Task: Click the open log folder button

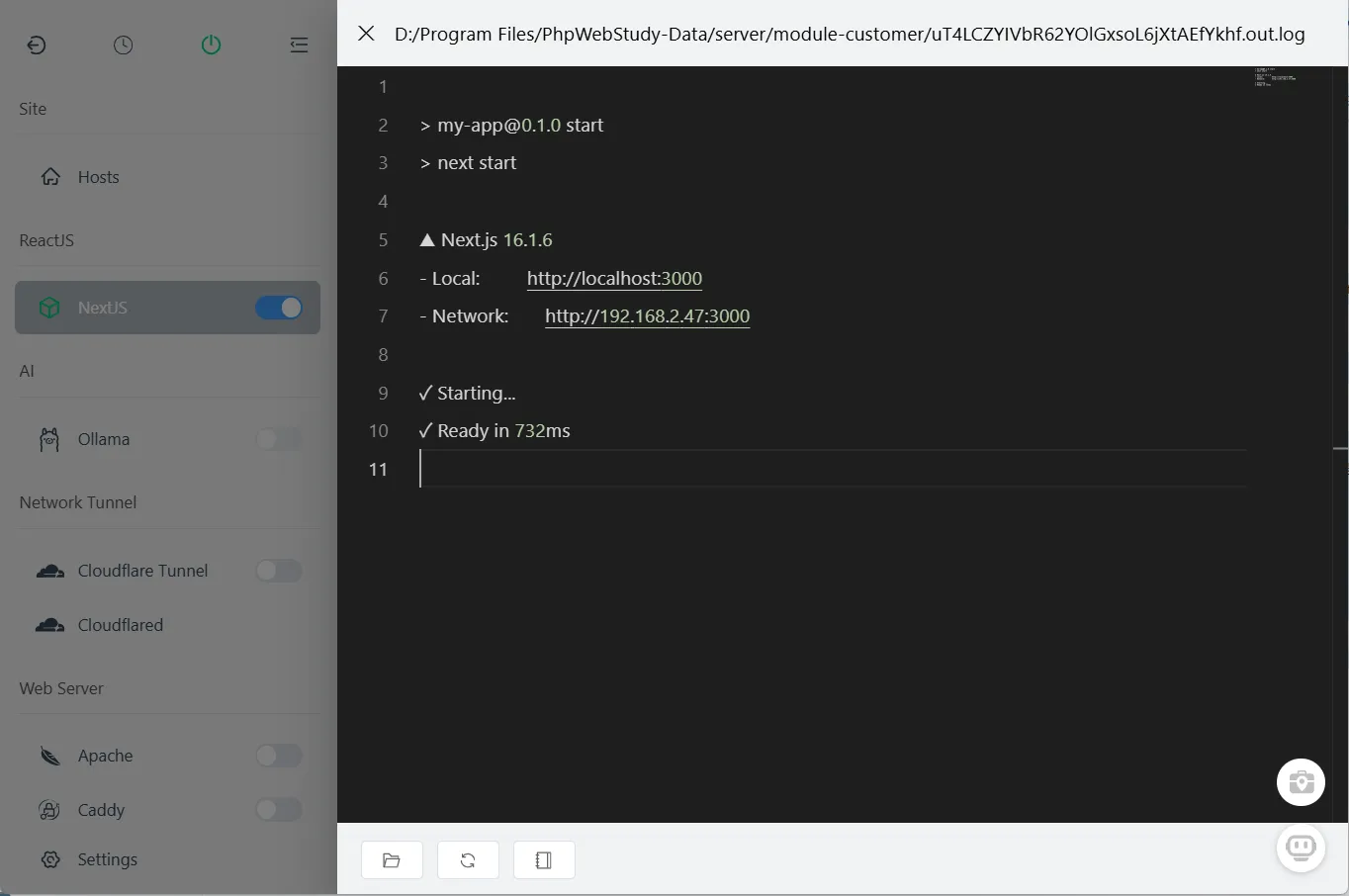Action: point(392,860)
